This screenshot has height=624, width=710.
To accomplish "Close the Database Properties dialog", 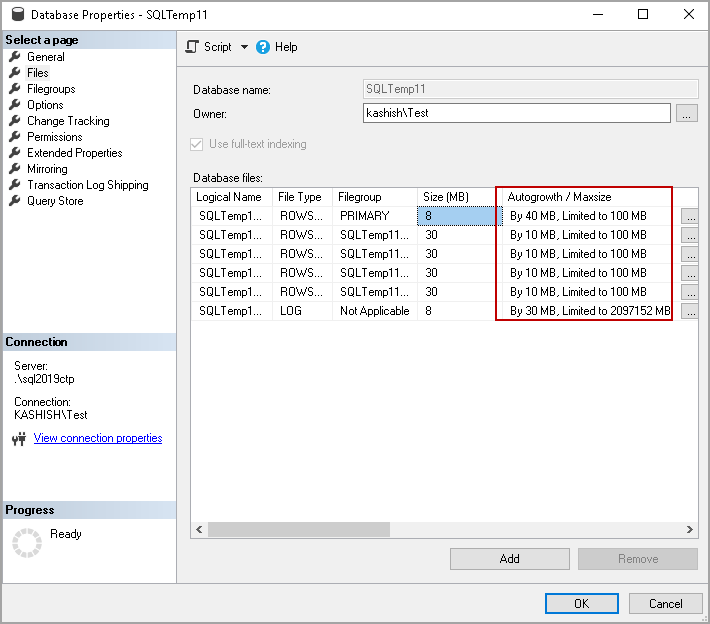I will [689, 14].
